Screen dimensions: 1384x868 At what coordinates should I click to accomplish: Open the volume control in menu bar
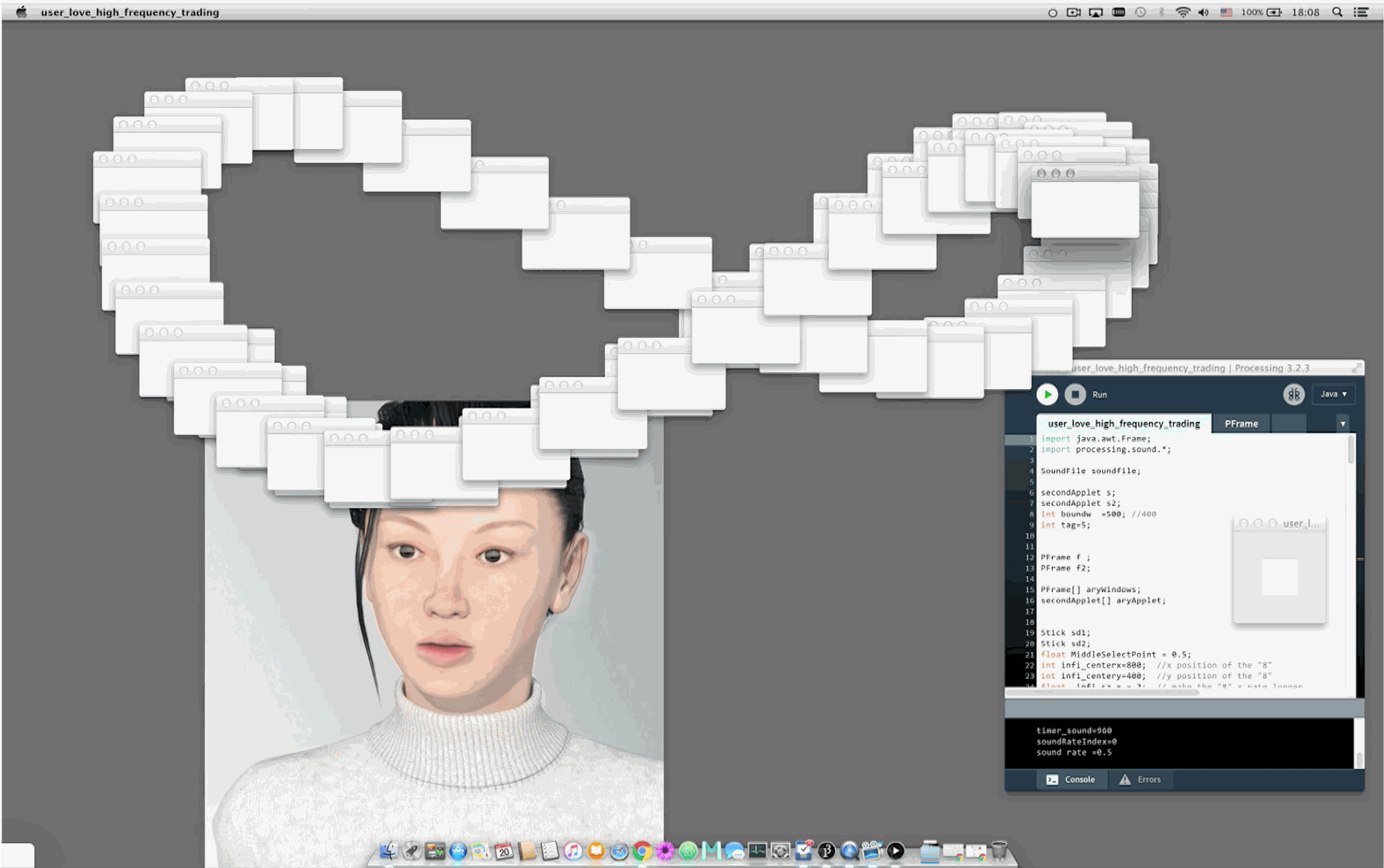point(1203,12)
